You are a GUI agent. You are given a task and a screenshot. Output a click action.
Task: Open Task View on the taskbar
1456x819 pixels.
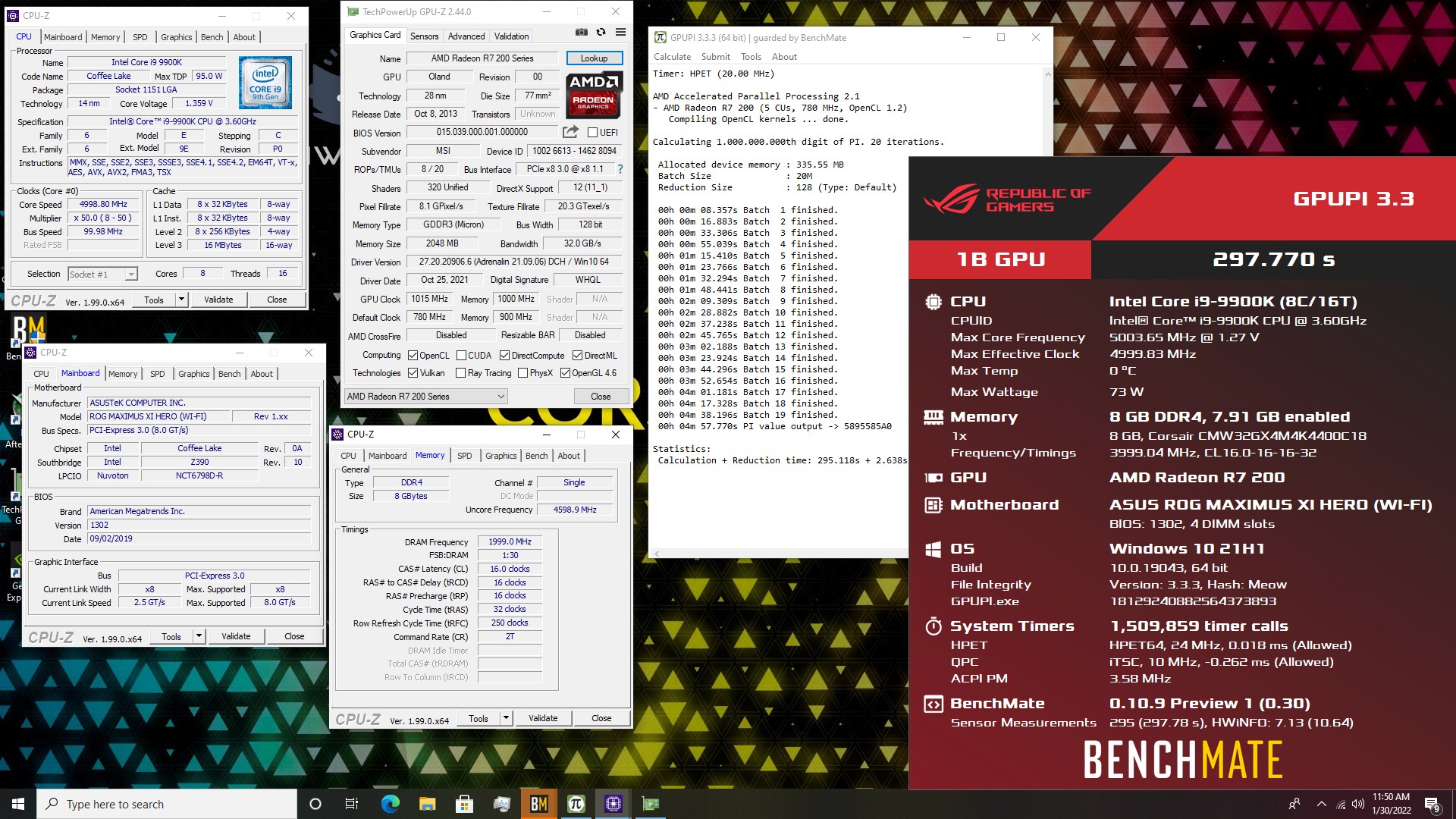click(351, 804)
